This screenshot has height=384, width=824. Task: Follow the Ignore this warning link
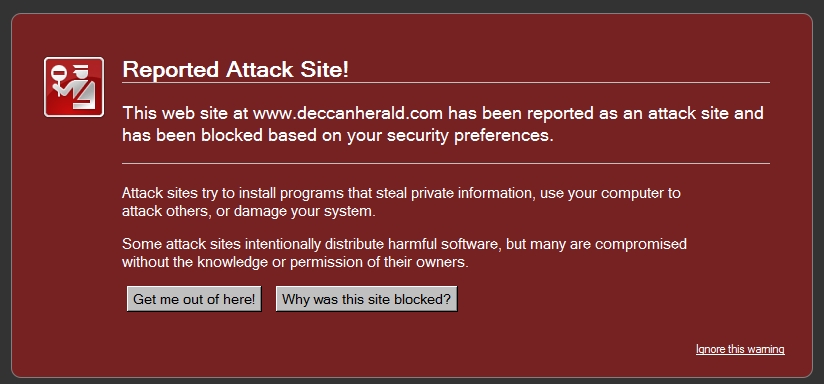coord(740,349)
